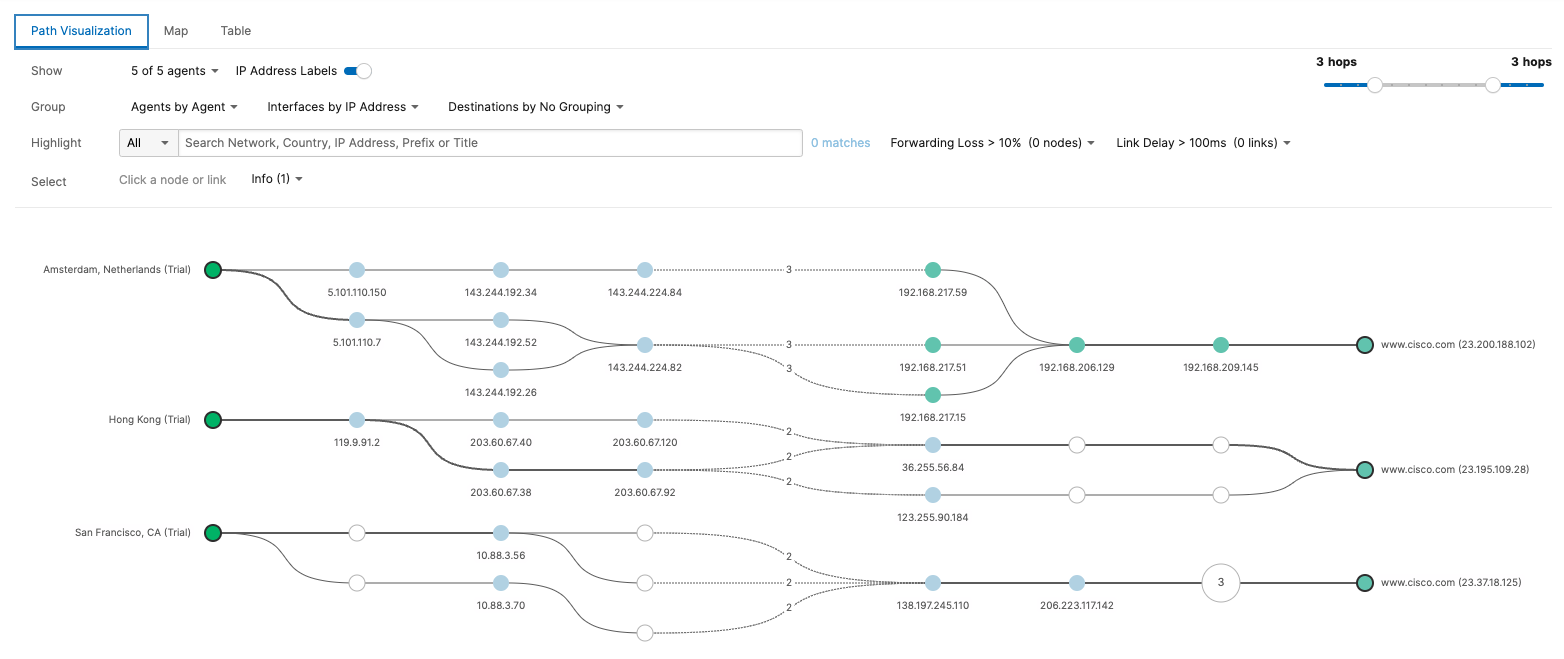Click node 36.255.56.84
The width and height of the screenshot is (1564, 659).
(932, 445)
